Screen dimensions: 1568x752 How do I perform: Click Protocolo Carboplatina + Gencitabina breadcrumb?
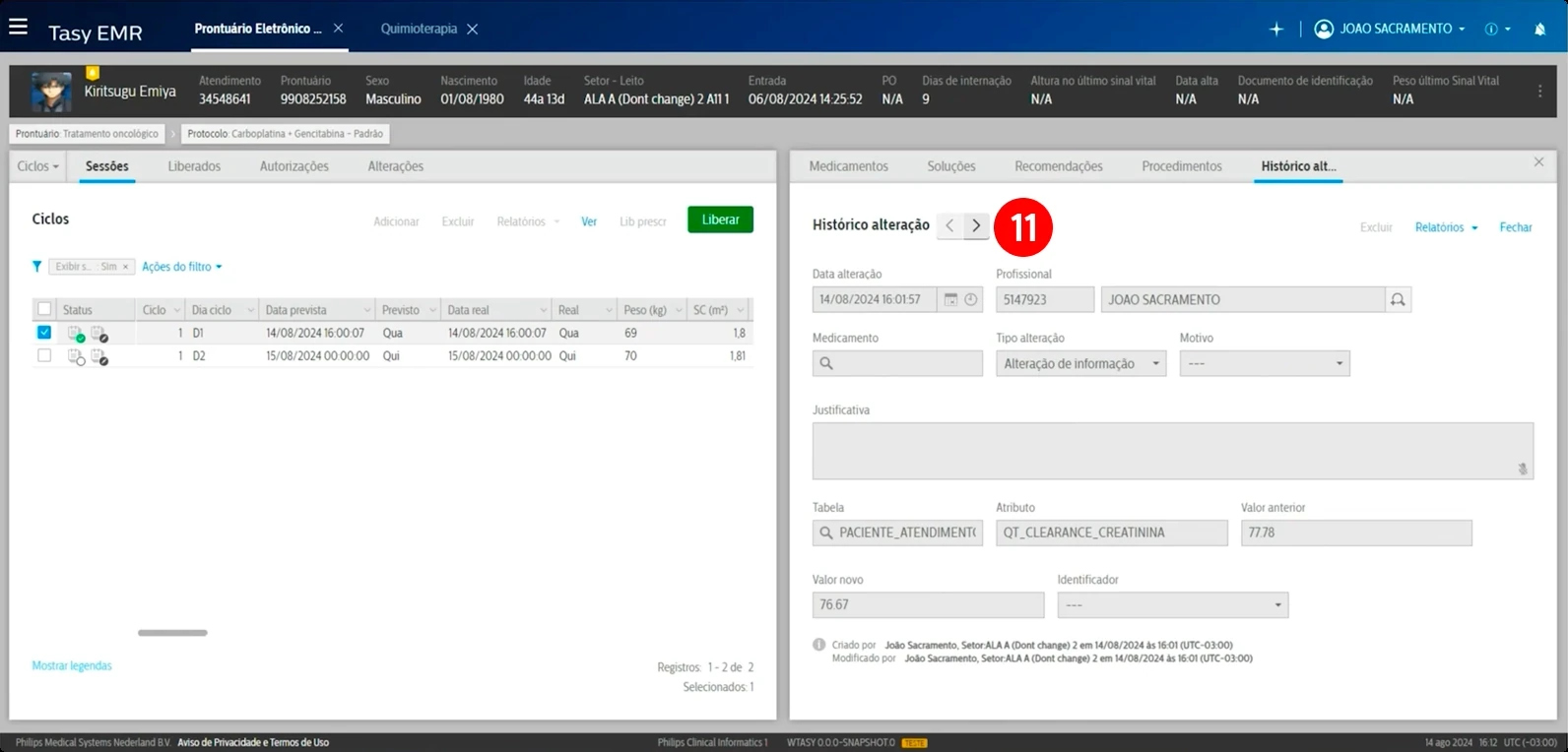pos(286,134)
